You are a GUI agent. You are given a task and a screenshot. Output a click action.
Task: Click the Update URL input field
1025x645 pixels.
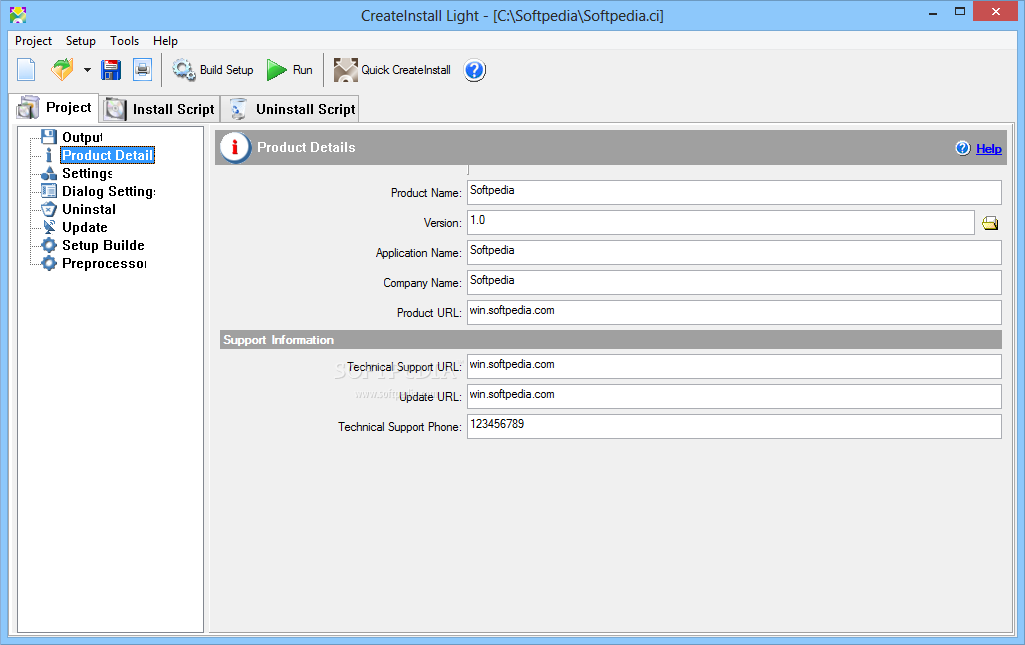point(734,397)
